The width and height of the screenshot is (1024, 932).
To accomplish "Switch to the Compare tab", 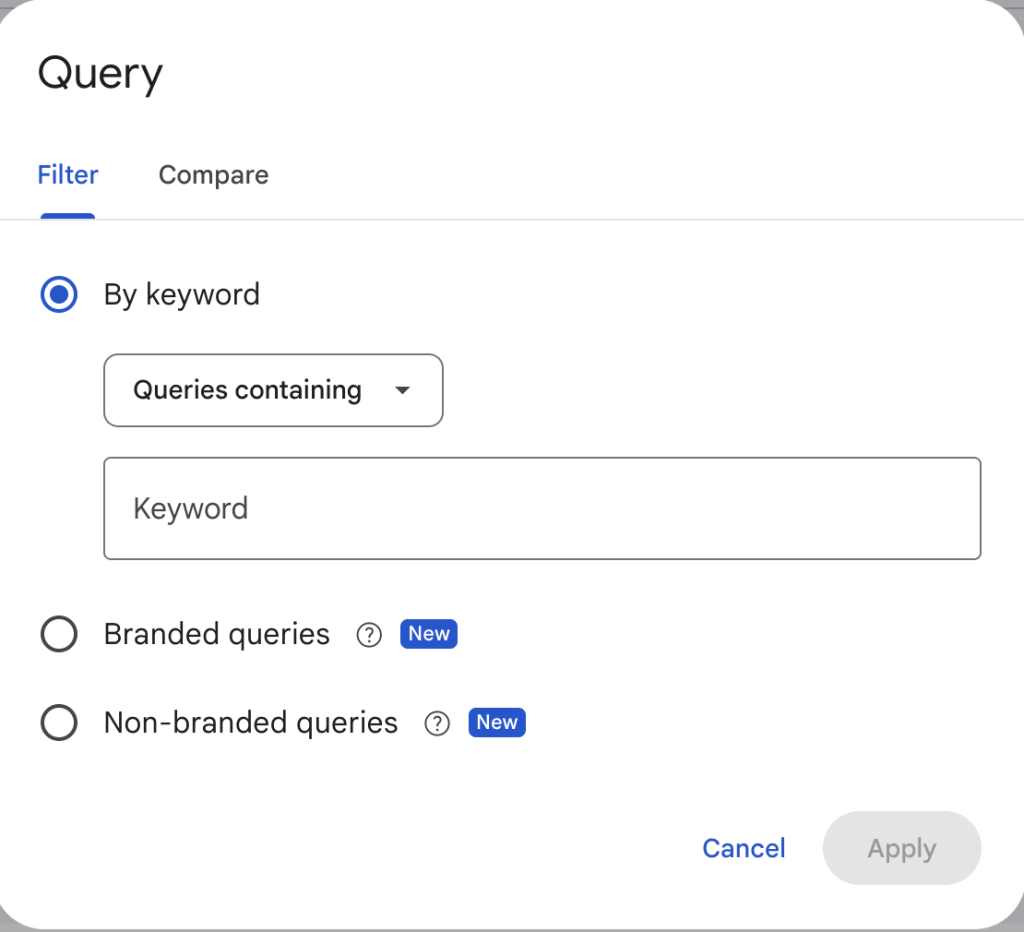I will coord(213,175).
